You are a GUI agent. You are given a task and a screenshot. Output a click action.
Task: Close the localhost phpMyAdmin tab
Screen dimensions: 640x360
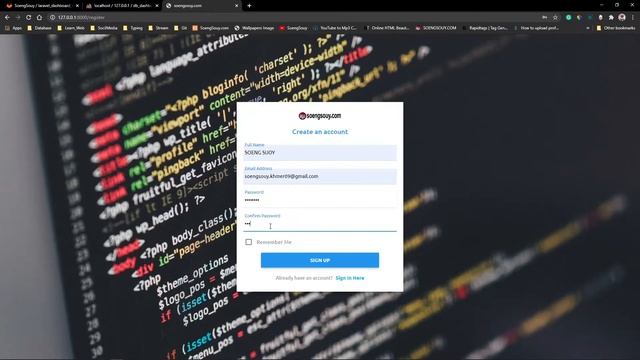[157, 6]
